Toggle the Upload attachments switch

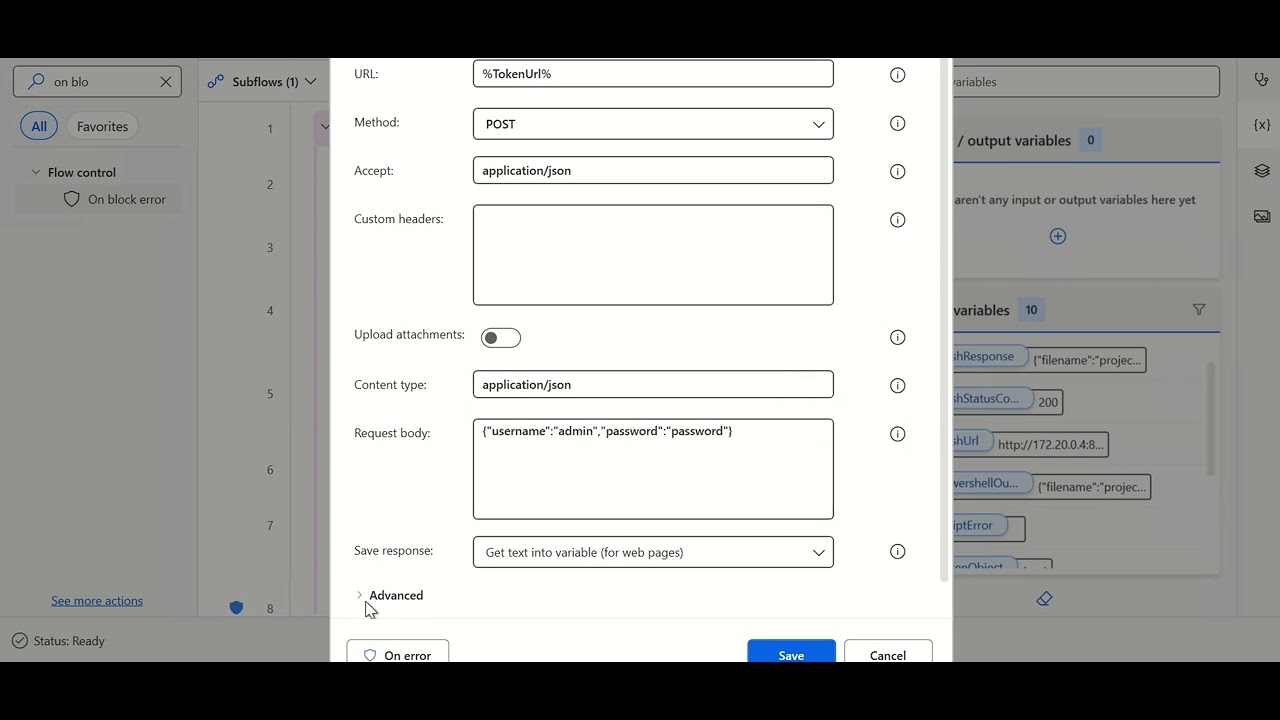(501, 338)
